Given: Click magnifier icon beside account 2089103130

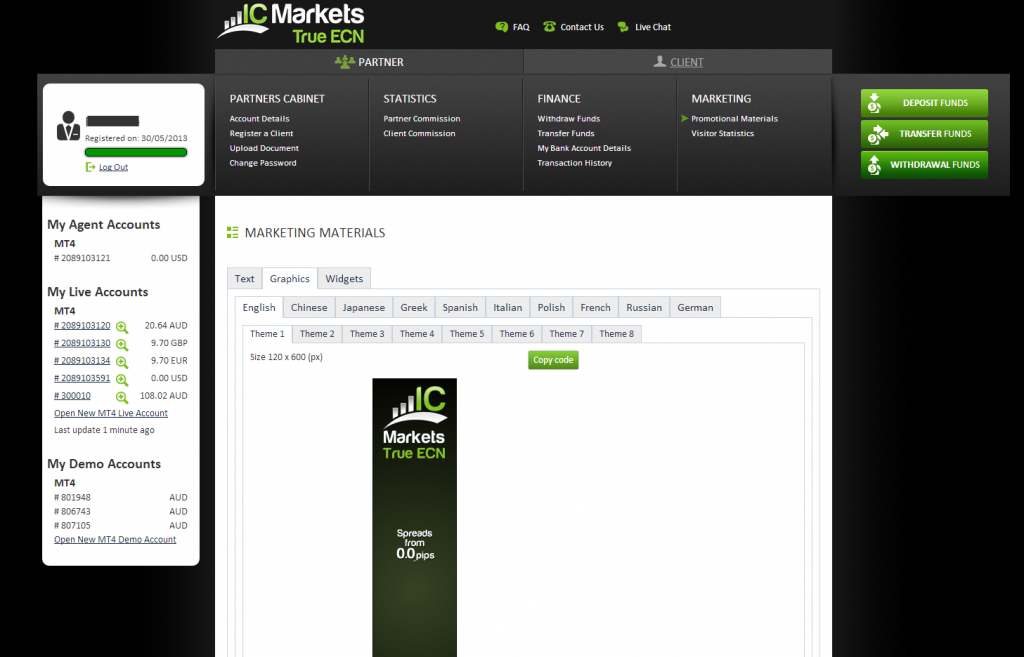Looking at the screenshot, I should (x=122, y=344).
